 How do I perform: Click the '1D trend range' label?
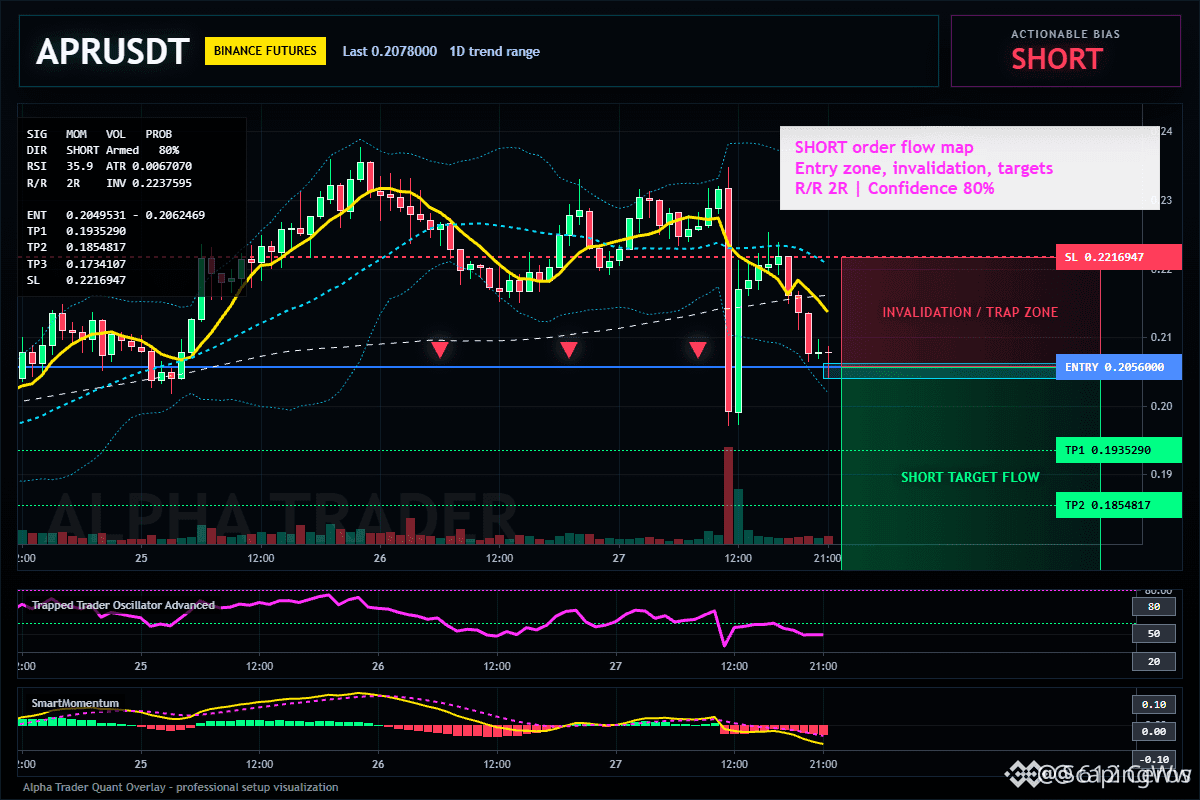point(494,51)
